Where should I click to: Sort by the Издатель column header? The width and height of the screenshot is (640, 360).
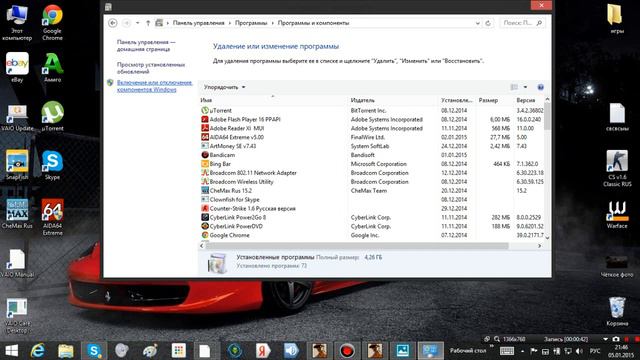coord(393,100)
